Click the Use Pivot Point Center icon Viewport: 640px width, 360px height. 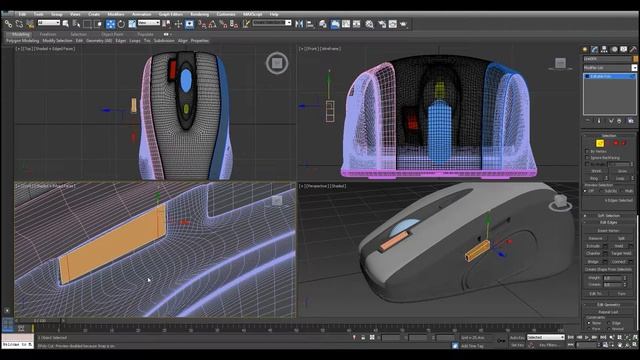[x=166, y=24]
